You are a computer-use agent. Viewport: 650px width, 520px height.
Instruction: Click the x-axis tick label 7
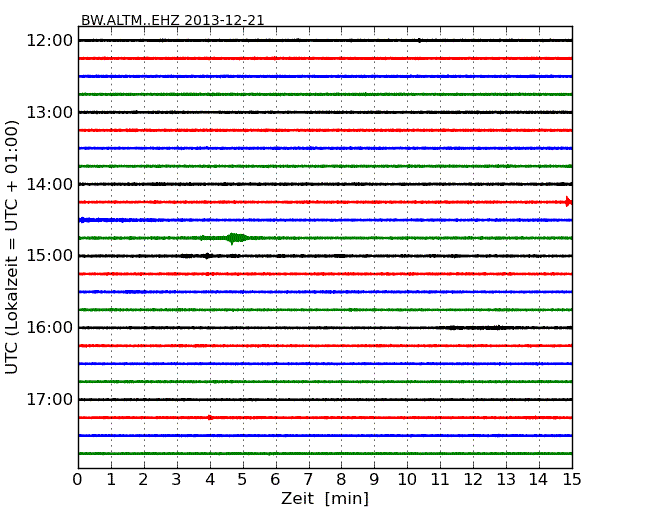308,480
